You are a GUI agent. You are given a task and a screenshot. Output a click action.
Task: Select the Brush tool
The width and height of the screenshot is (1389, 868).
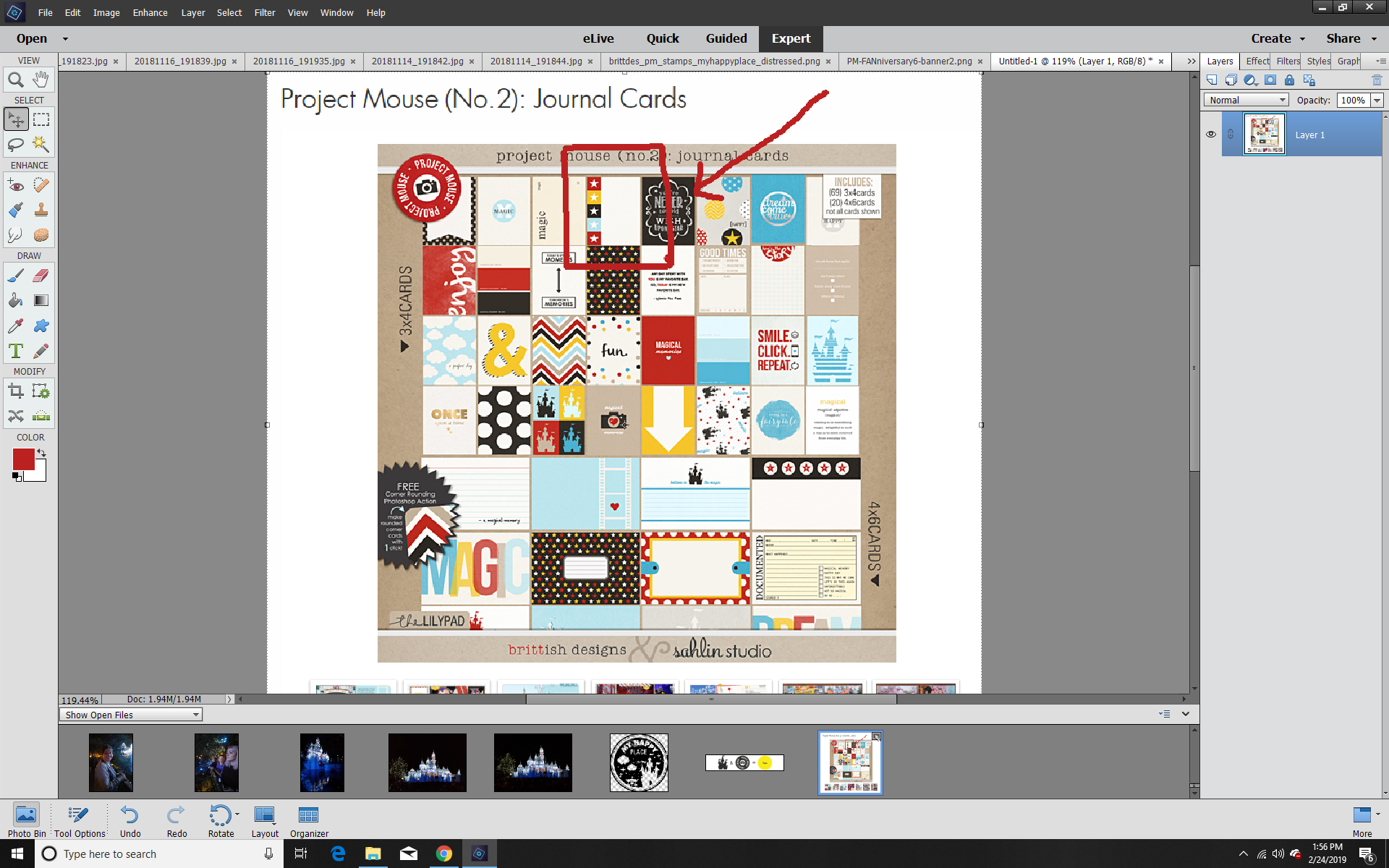(16, 276)
